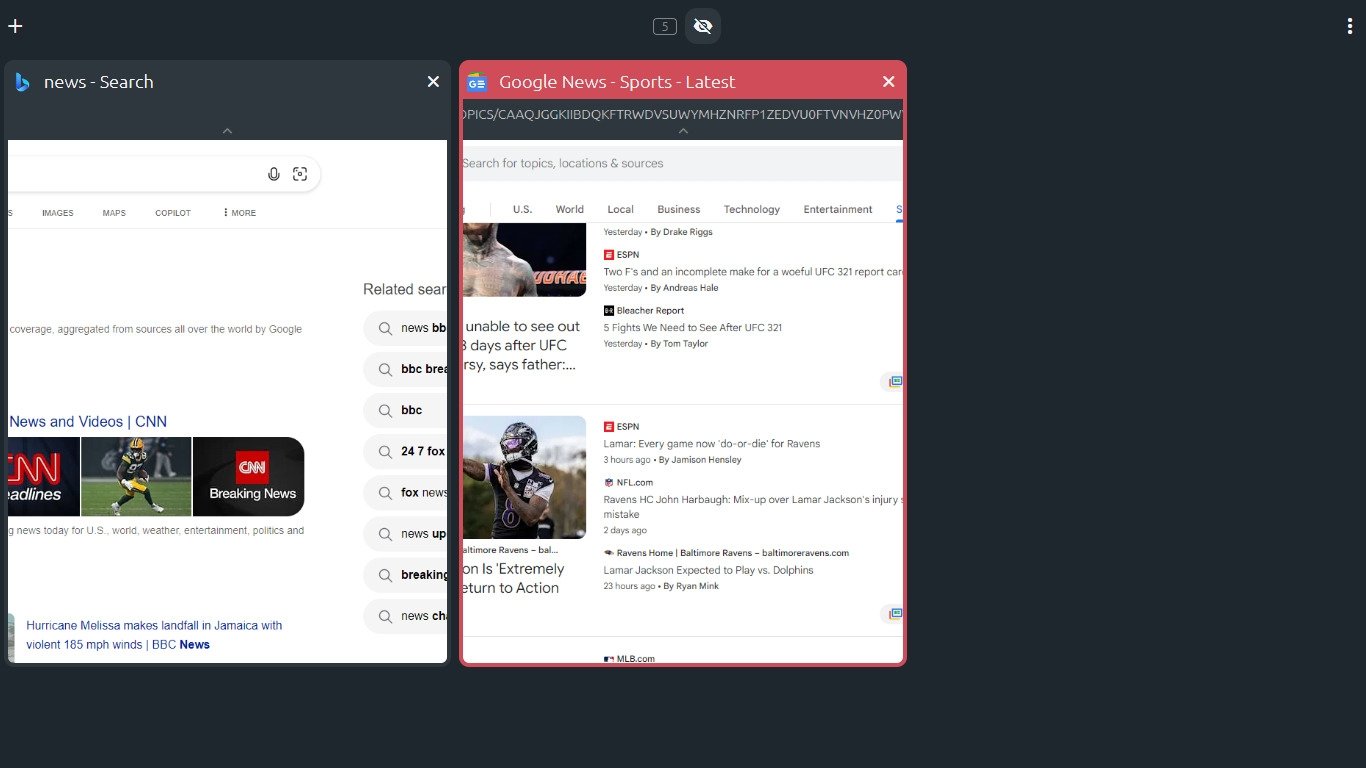Switch to the 5 open tabs view

(x=665, y=26)
